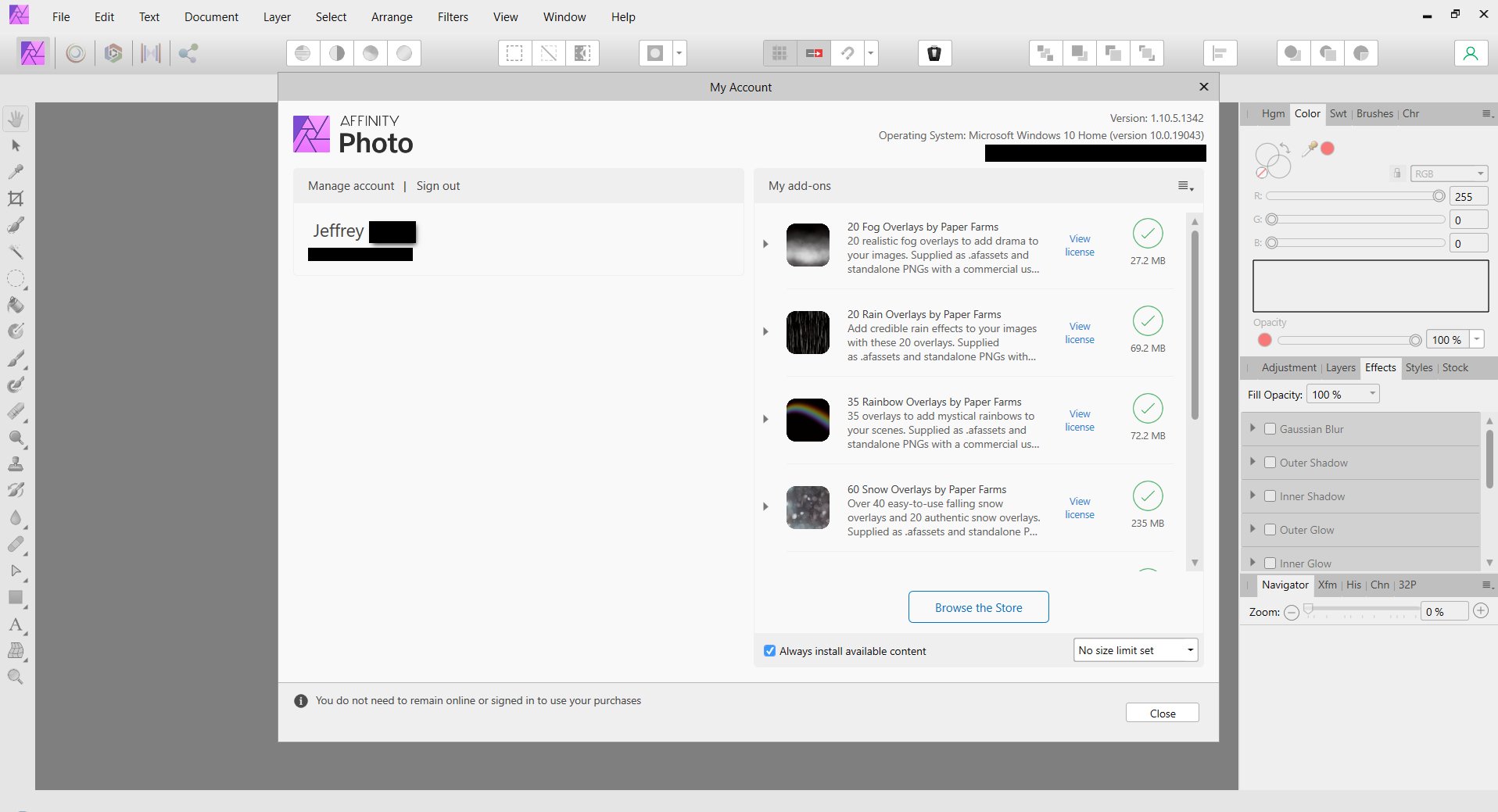Viewport: 1498px width, 812px height.
Task: Expand the 60 Snow Overlays add-on row
Action: [766, 506]
